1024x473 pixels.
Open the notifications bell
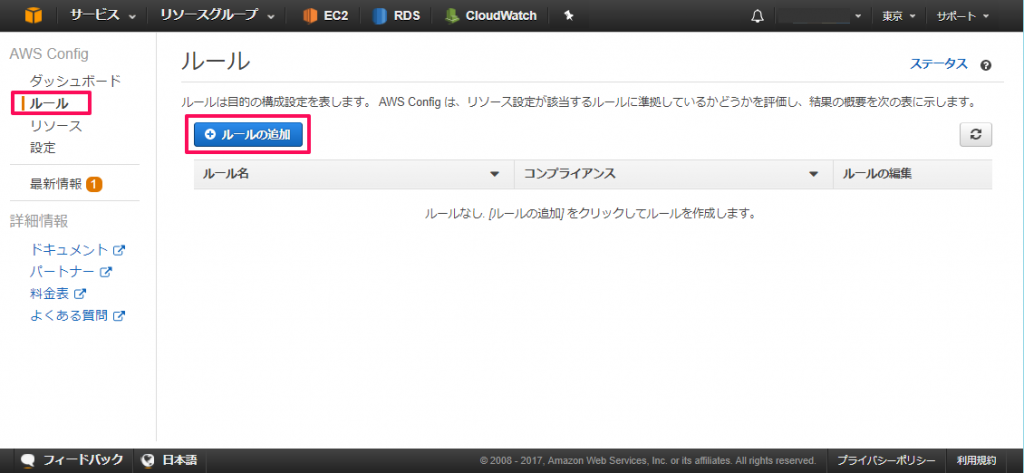coord(758,16)
